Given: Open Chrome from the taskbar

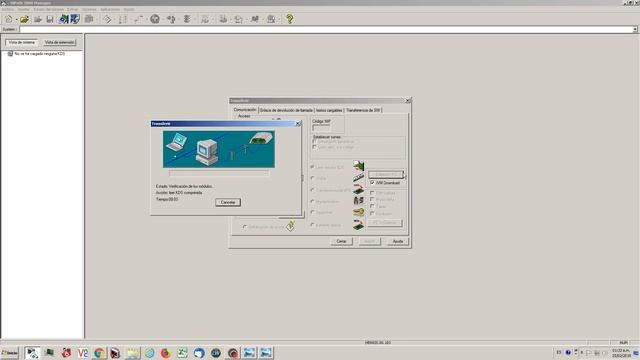Looking at the screenshot, I should coord(99,353).
